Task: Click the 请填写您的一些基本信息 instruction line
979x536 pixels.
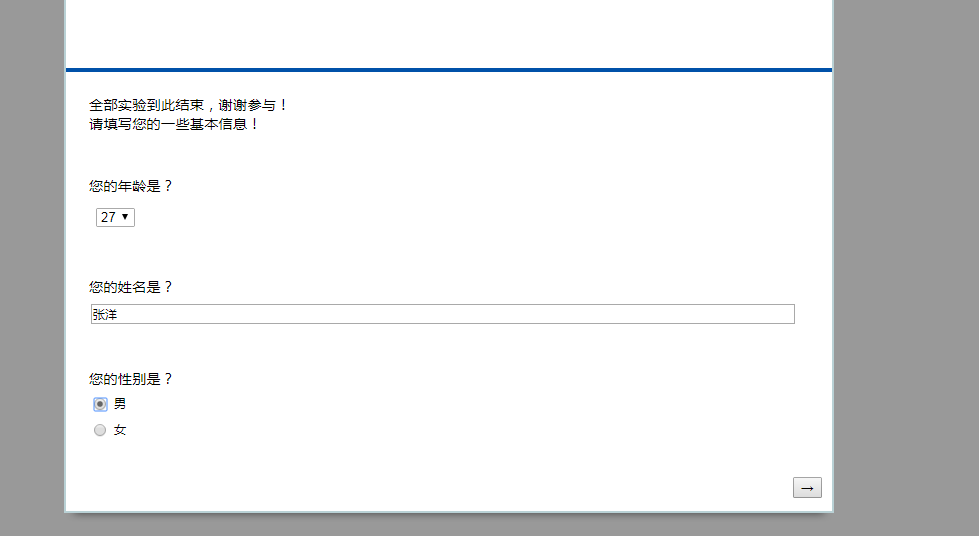Action: click(174, 124)
